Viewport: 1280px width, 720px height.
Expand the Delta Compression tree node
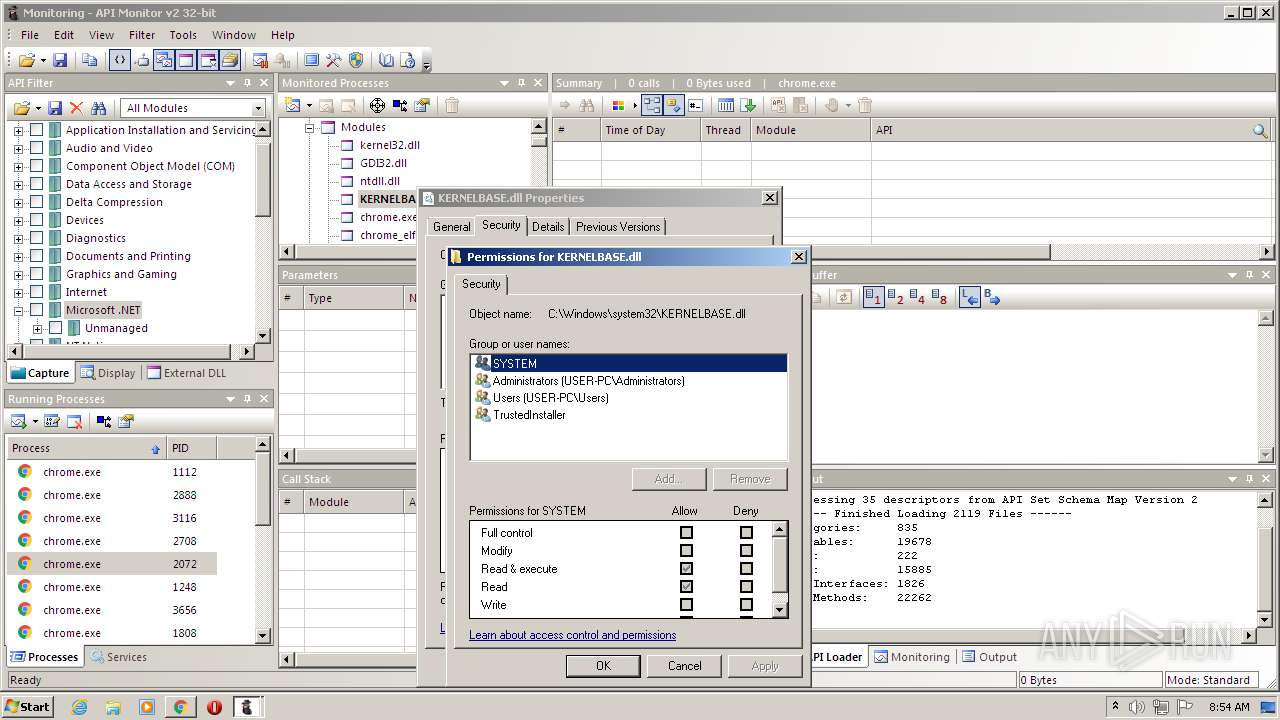(x=18, y=202)
